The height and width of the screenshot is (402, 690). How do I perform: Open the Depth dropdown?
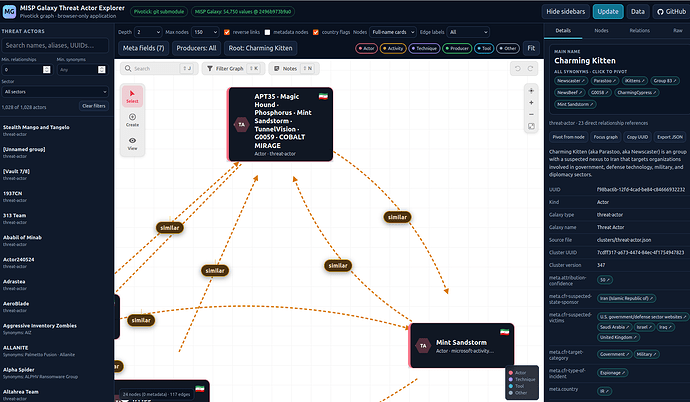tap(148, 32)
